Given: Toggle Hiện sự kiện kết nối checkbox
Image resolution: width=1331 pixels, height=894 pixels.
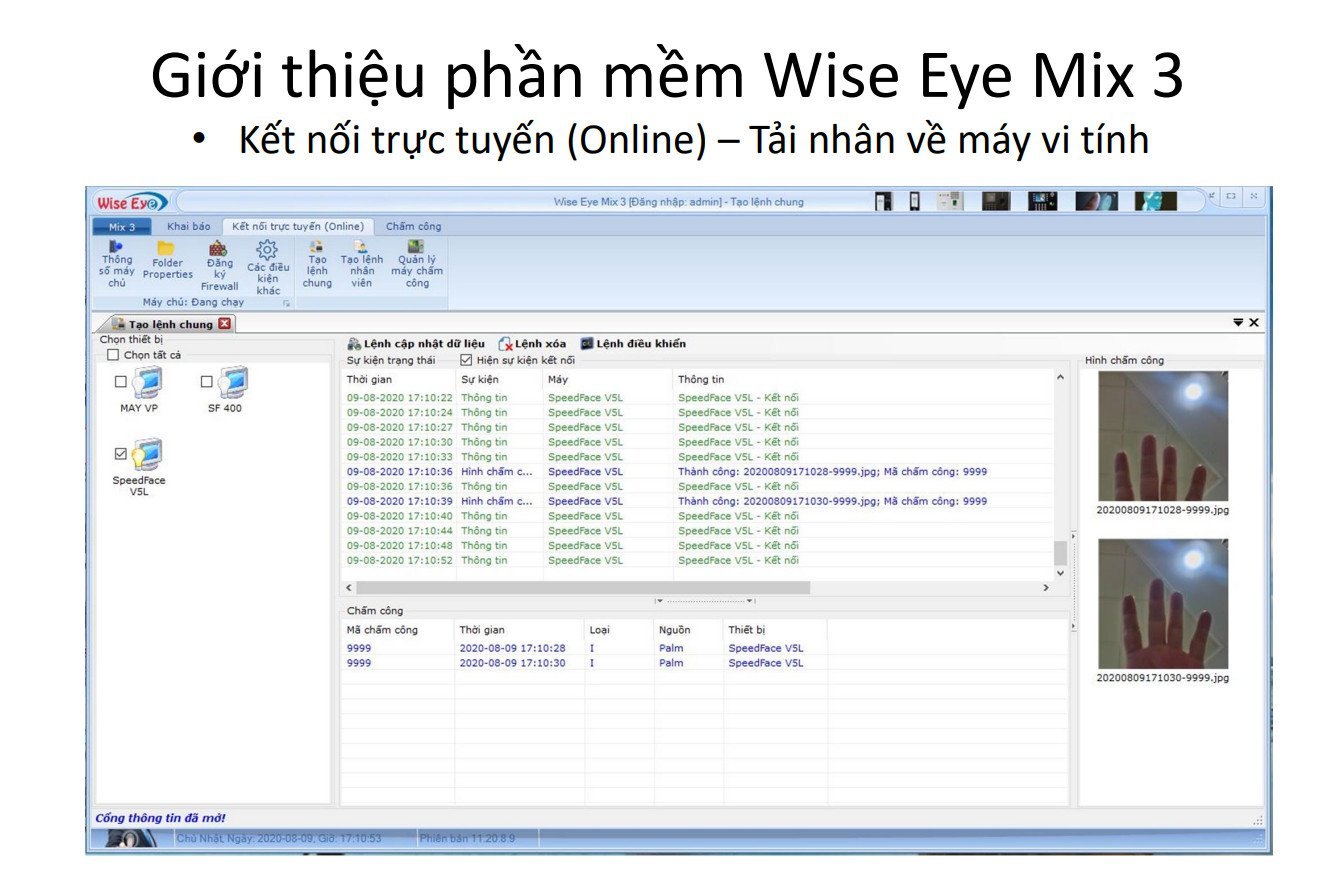Looking at the screenshot, I should (466, 360).
